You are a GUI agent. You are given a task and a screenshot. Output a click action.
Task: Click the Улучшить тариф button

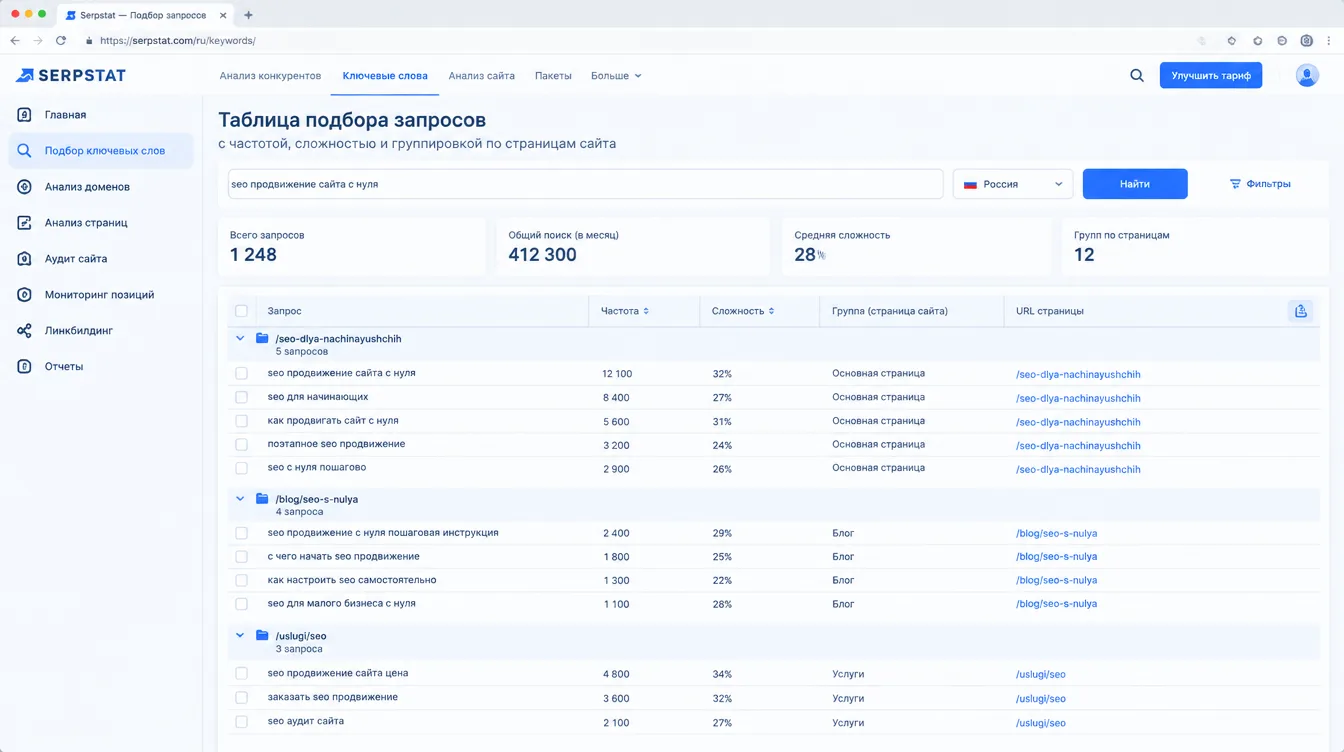(1211, 75)
